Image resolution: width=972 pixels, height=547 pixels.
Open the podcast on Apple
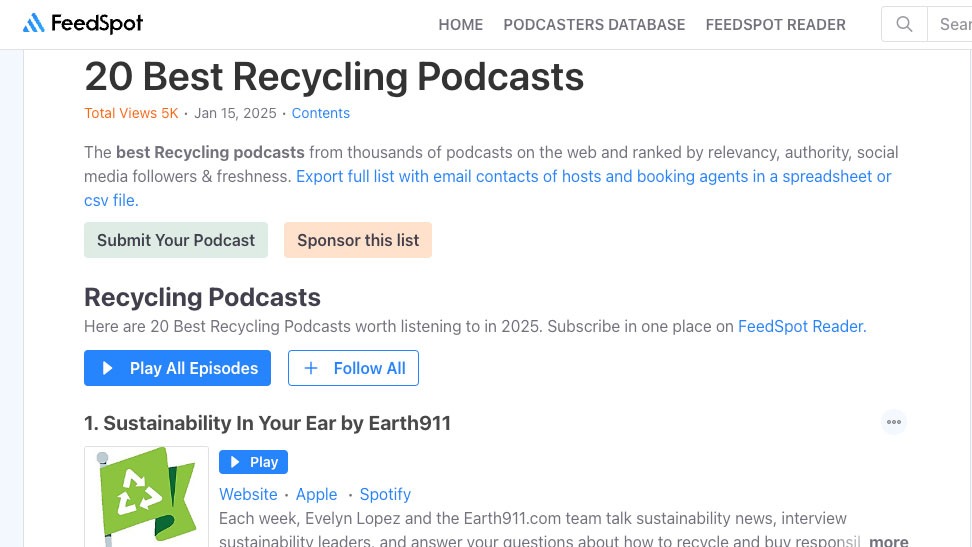(316, 494)
